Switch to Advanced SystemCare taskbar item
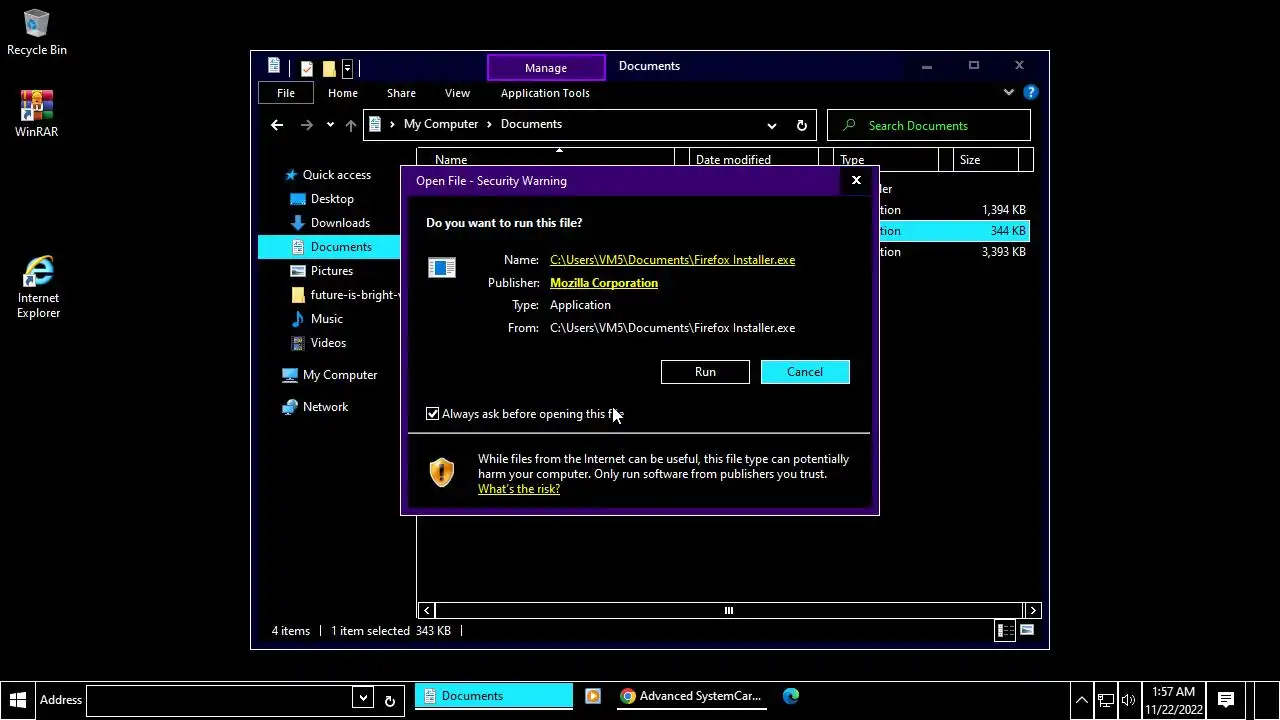This screenshot has height=720, width=1280. tap(690, 696)
